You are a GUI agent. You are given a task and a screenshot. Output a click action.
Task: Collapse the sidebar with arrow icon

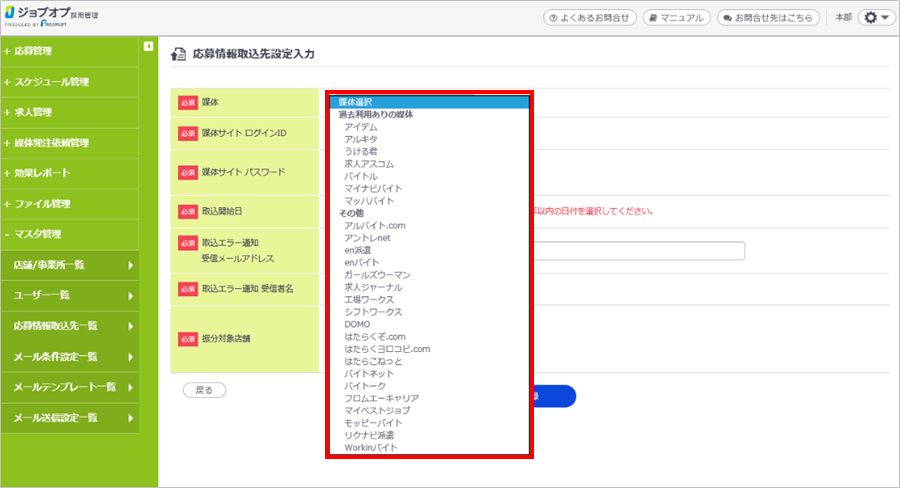point(148,46)
